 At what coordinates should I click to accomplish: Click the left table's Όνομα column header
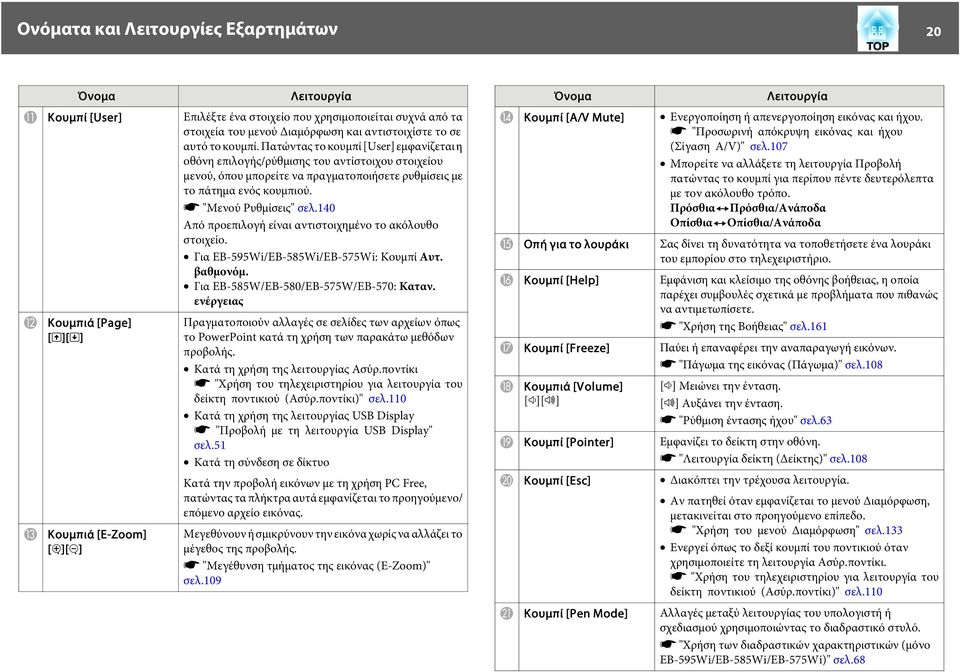pos(97,96)
